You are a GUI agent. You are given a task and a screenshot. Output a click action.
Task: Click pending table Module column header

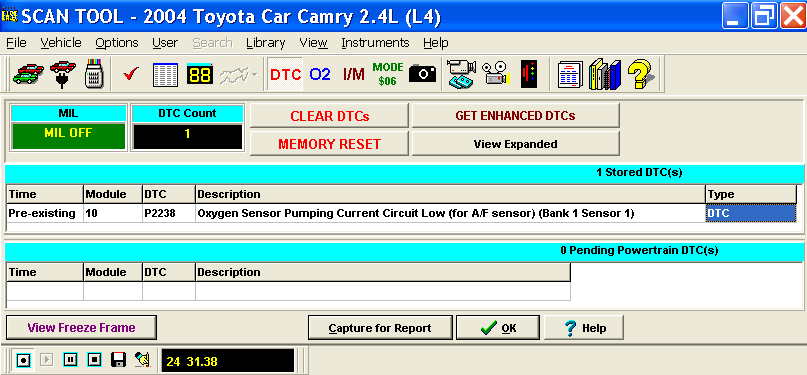(x=113, y=272)
